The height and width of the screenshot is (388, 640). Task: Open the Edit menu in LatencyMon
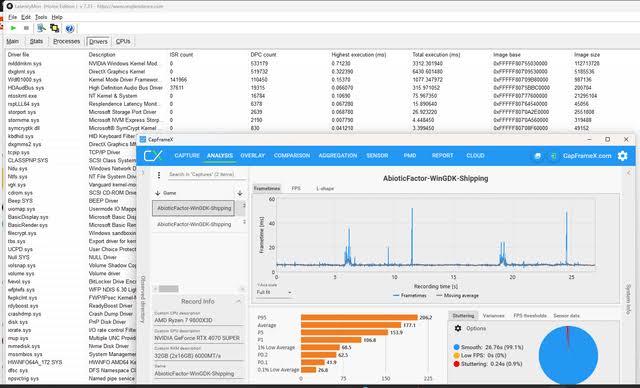(x=26, y=17)
